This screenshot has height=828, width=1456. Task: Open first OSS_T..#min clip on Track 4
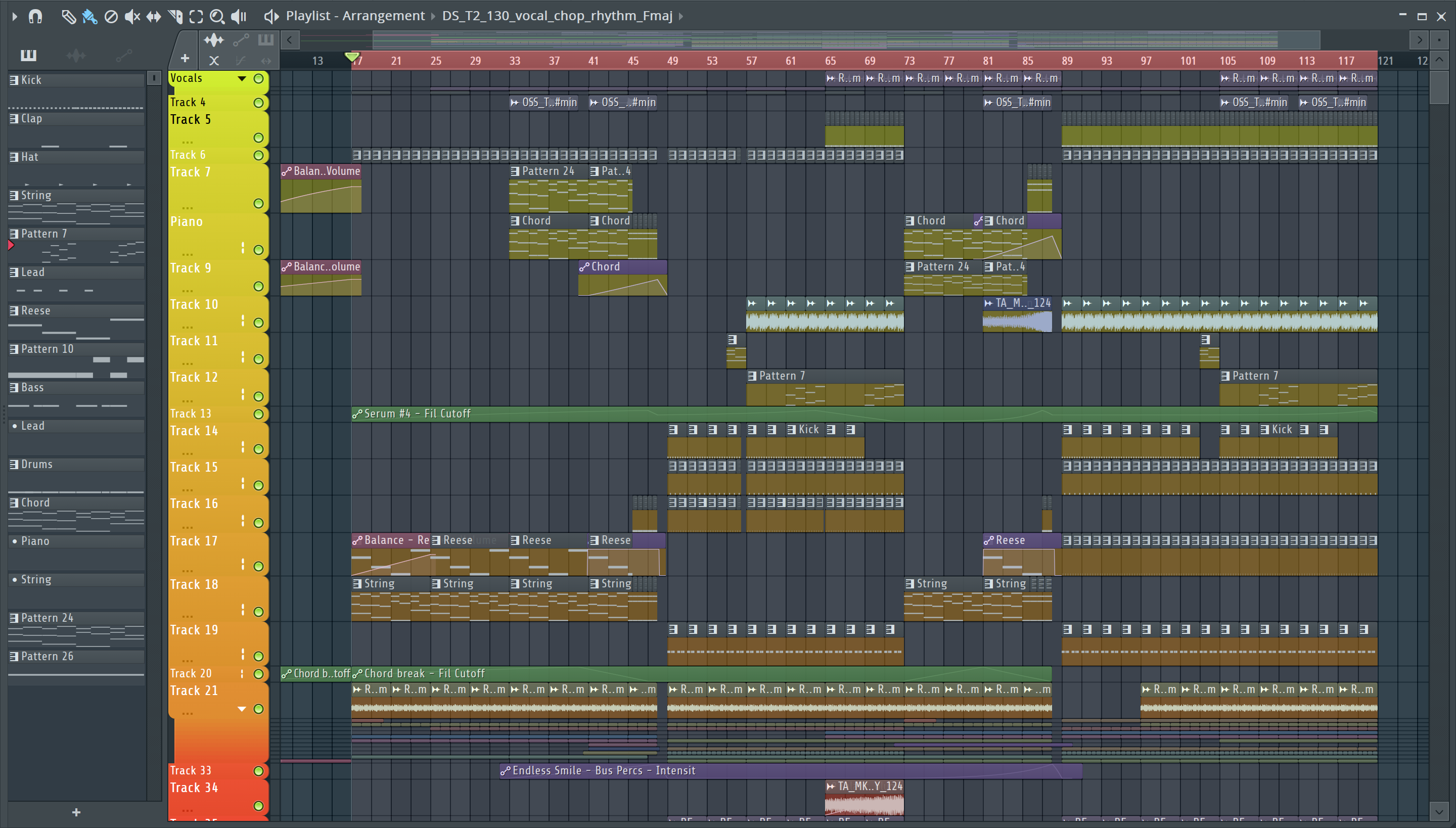544,103
